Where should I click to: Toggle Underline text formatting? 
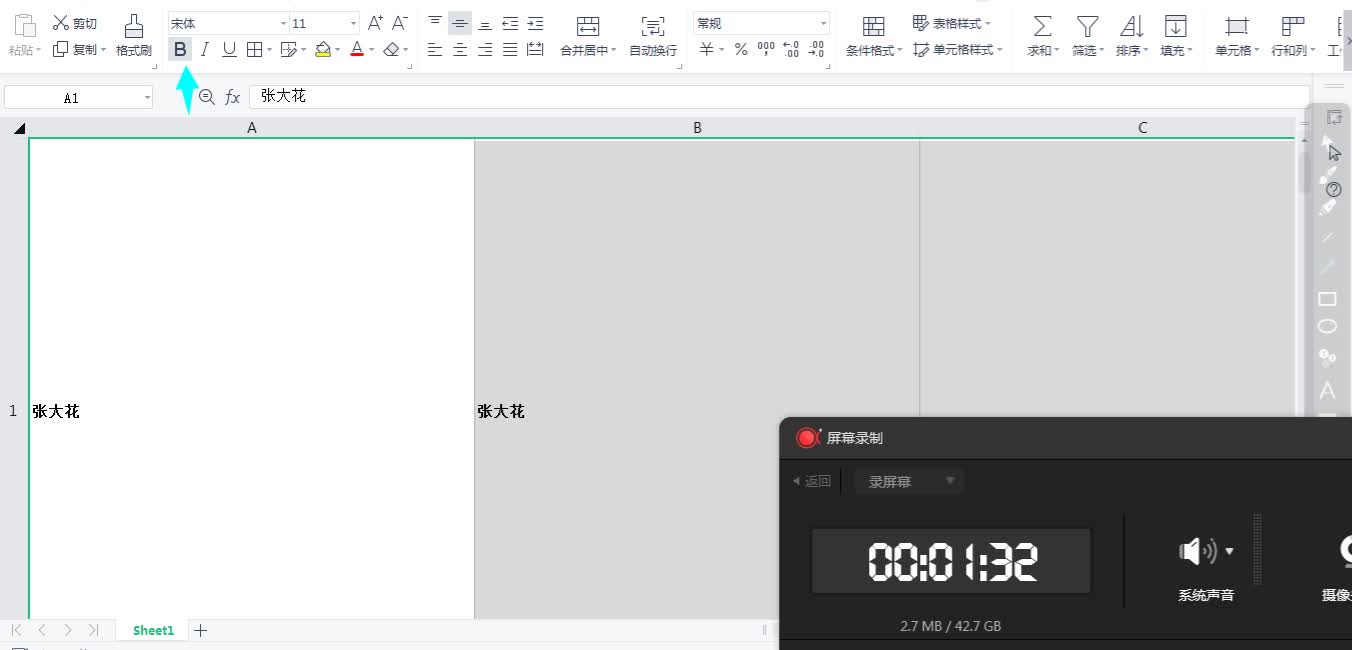pos(229,49)
